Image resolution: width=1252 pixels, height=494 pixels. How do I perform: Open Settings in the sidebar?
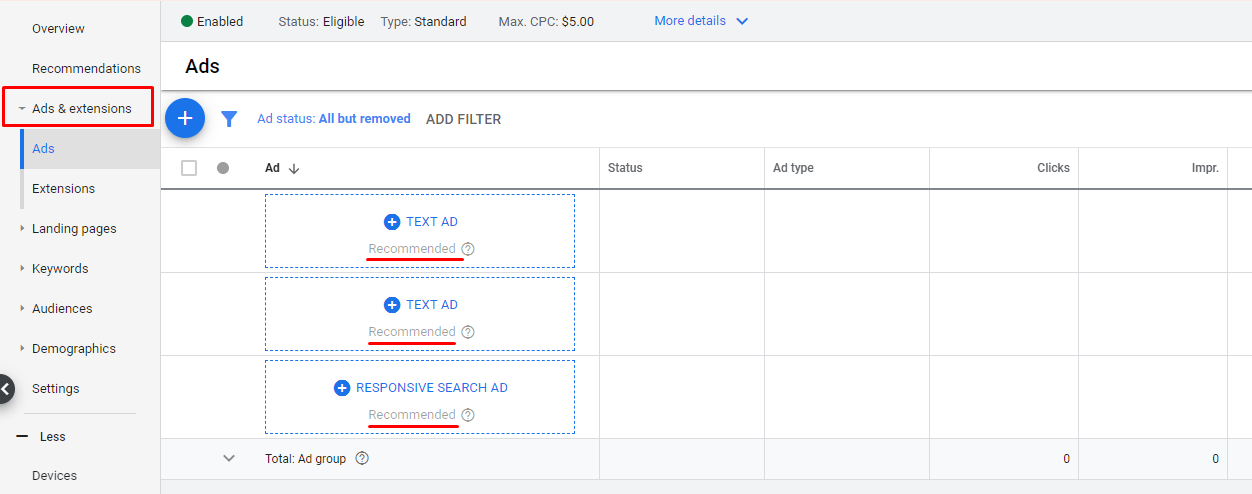(56, 388)
